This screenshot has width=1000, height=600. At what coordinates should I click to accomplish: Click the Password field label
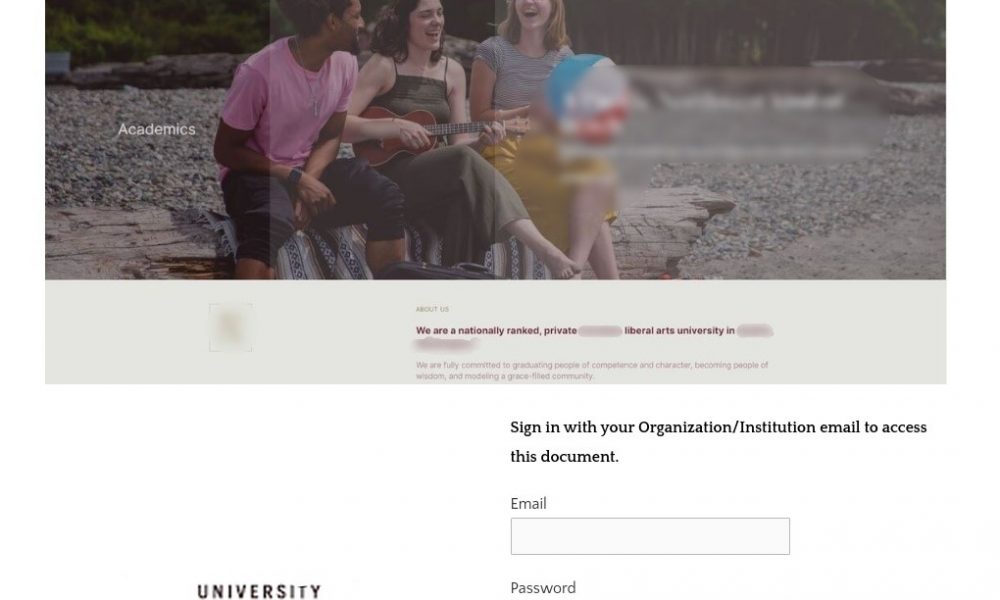click(x=543, y=587)
